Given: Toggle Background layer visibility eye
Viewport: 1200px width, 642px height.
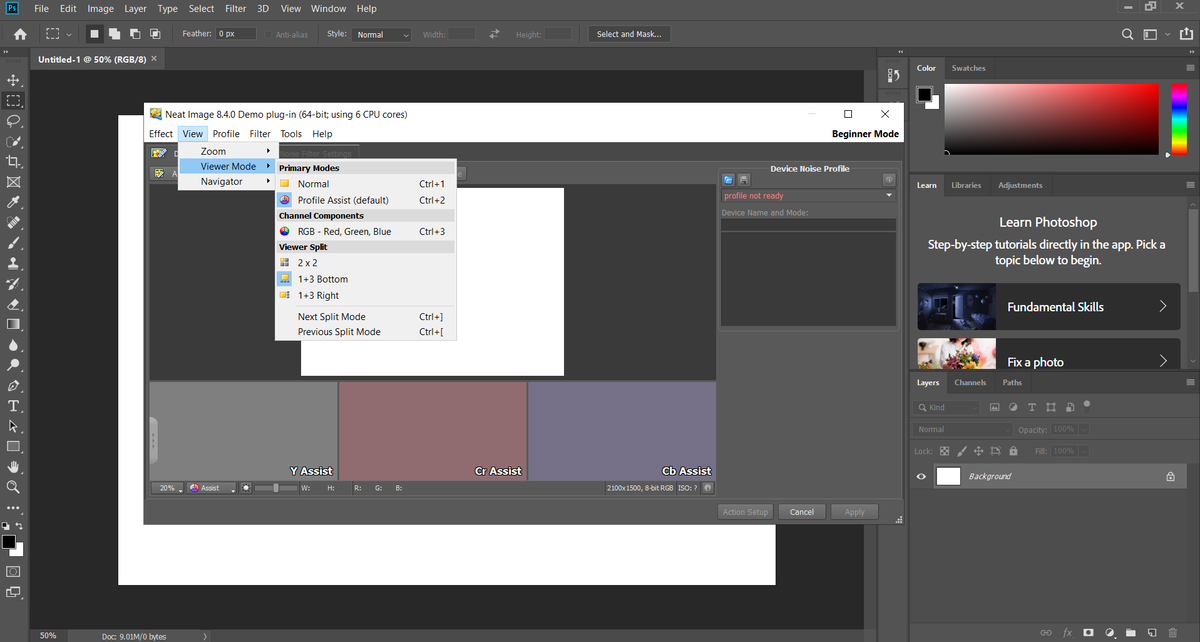Looking at the screenshot, I should (x=922, y=477).
